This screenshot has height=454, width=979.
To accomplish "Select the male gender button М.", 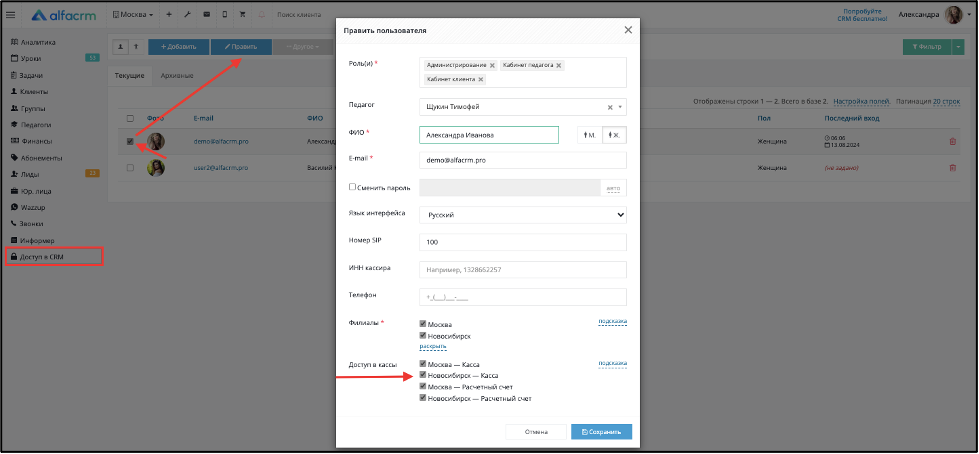I will coord(589,134).
